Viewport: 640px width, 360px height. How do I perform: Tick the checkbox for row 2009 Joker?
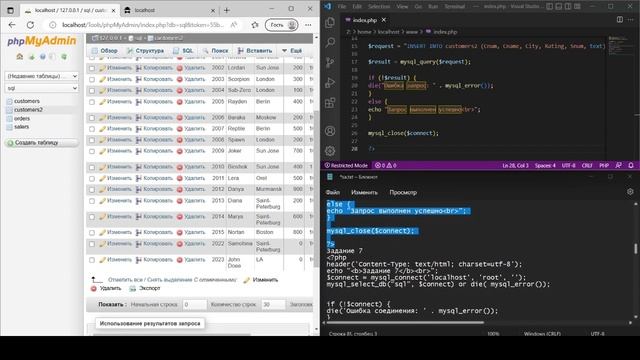coord(92,151)
